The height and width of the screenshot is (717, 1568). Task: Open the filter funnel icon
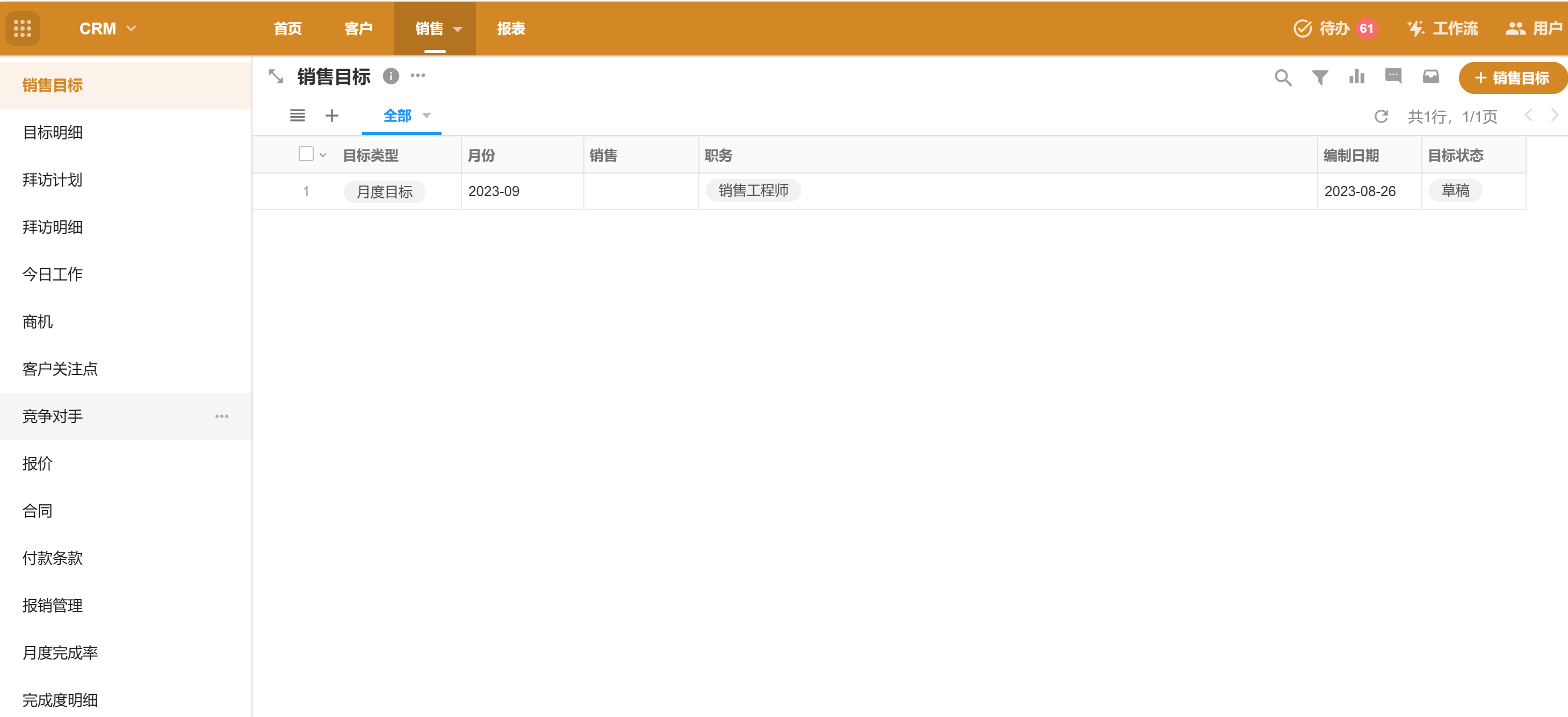(1320, 77)
